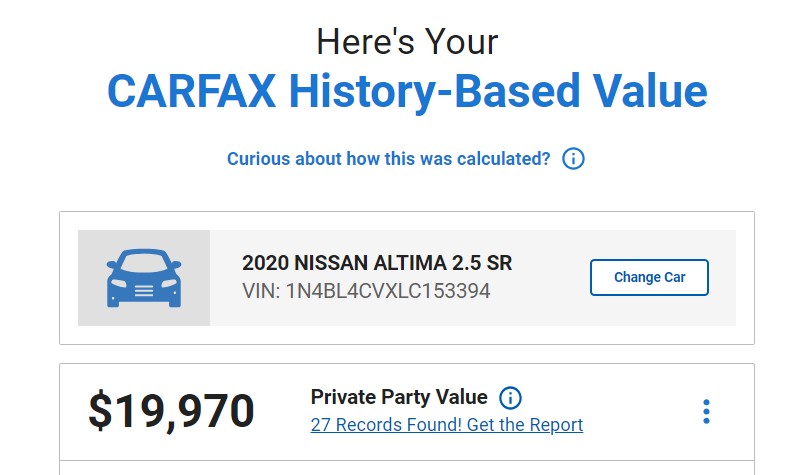Click the gray tile behind the car icon
Screen dimensions: 808x475
(x=144, y=278)
